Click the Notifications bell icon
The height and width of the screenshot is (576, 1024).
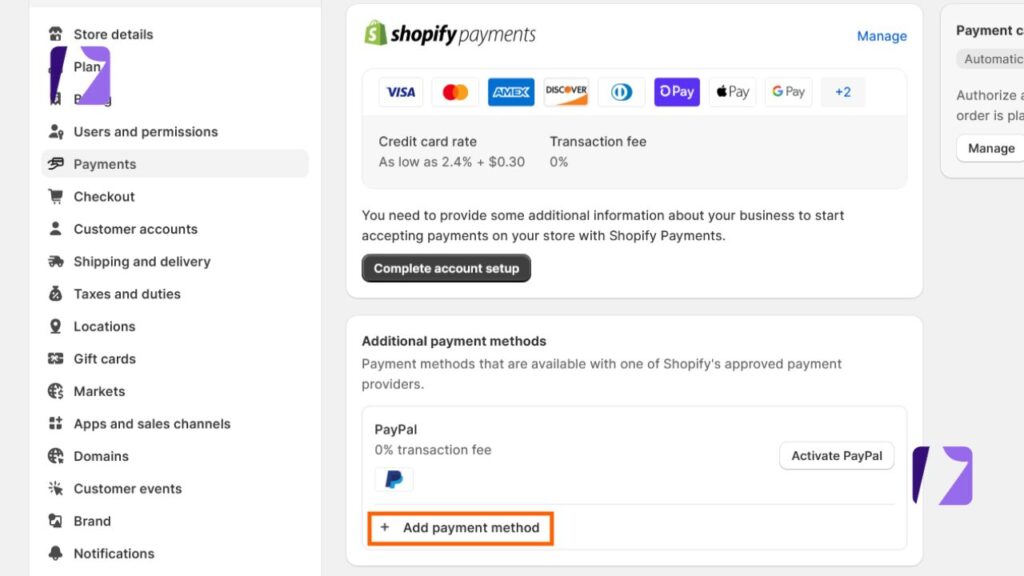55,553
